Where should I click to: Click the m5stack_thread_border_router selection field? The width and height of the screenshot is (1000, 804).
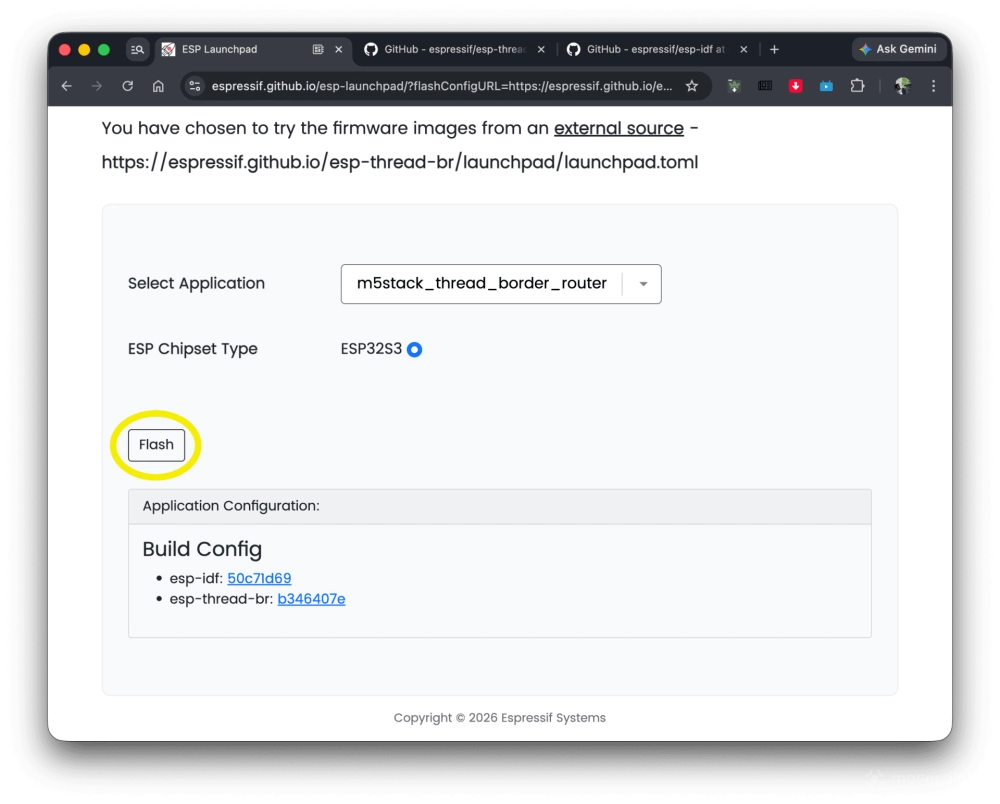501,284
